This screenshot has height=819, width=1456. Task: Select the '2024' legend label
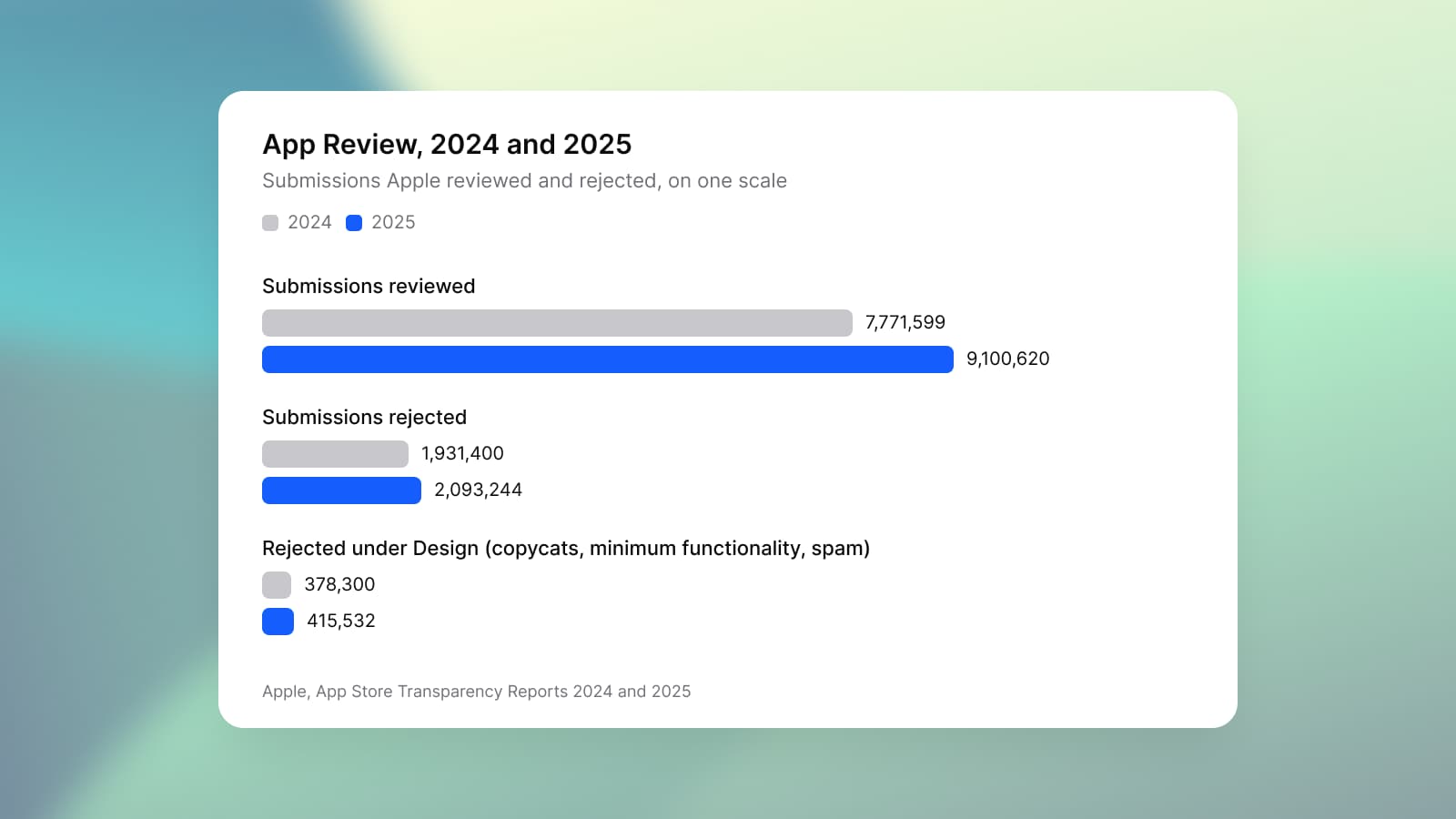[309, 222]
